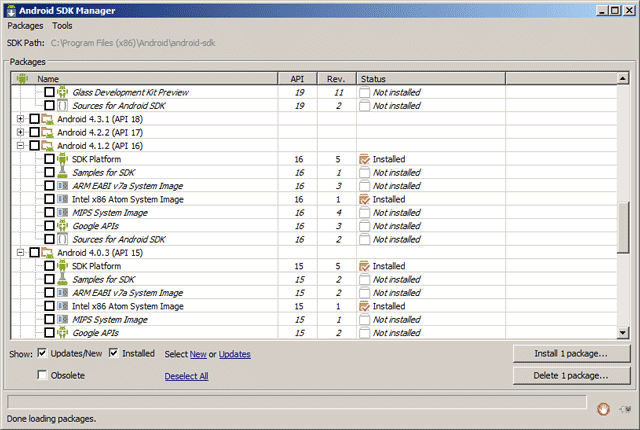Viewport: 640px width, 430px height.
Task: Open the log window icon at bottom right
Action: coord(625,409)
